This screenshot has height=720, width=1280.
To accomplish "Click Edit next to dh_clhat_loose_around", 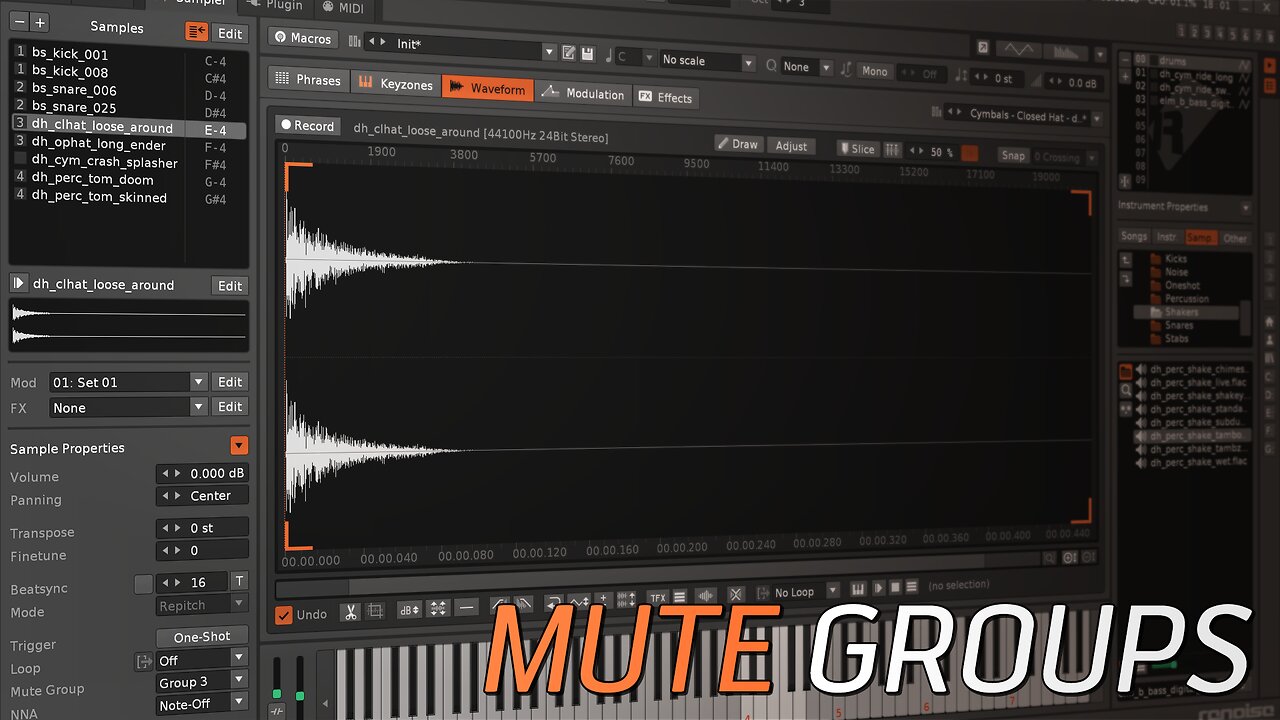I will (229, 285).
